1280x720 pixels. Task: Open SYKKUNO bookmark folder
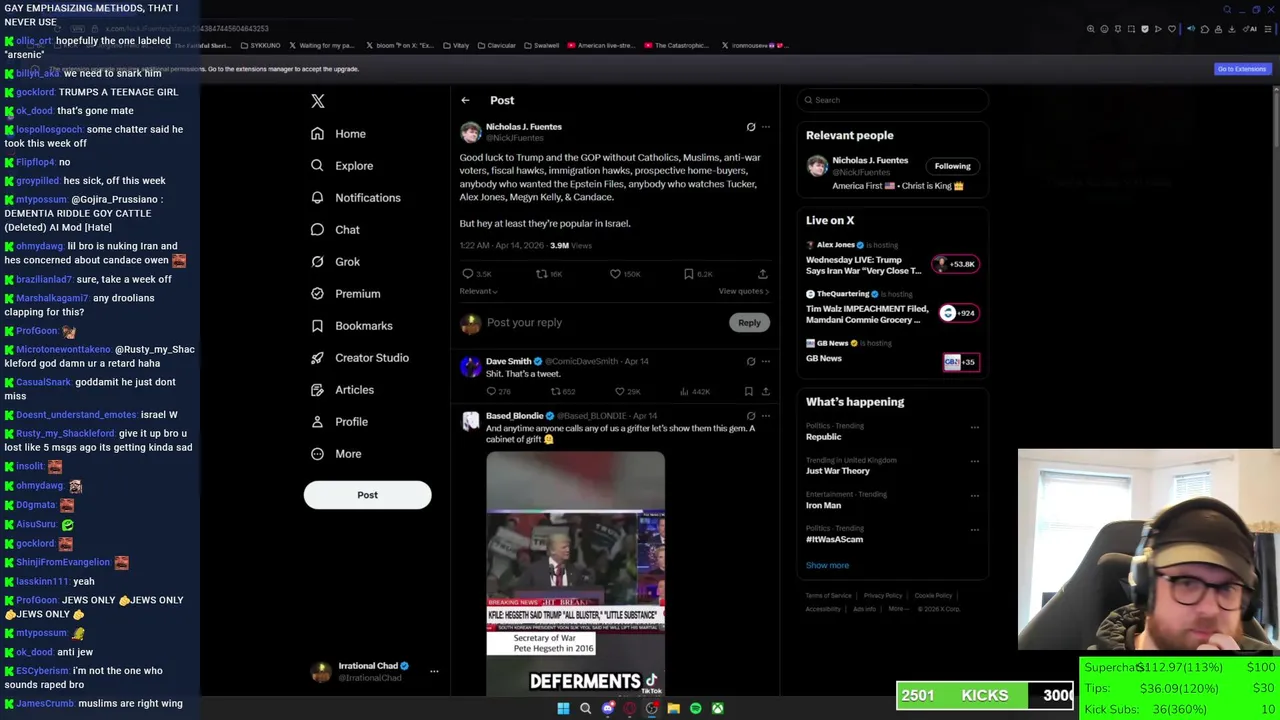260,45
